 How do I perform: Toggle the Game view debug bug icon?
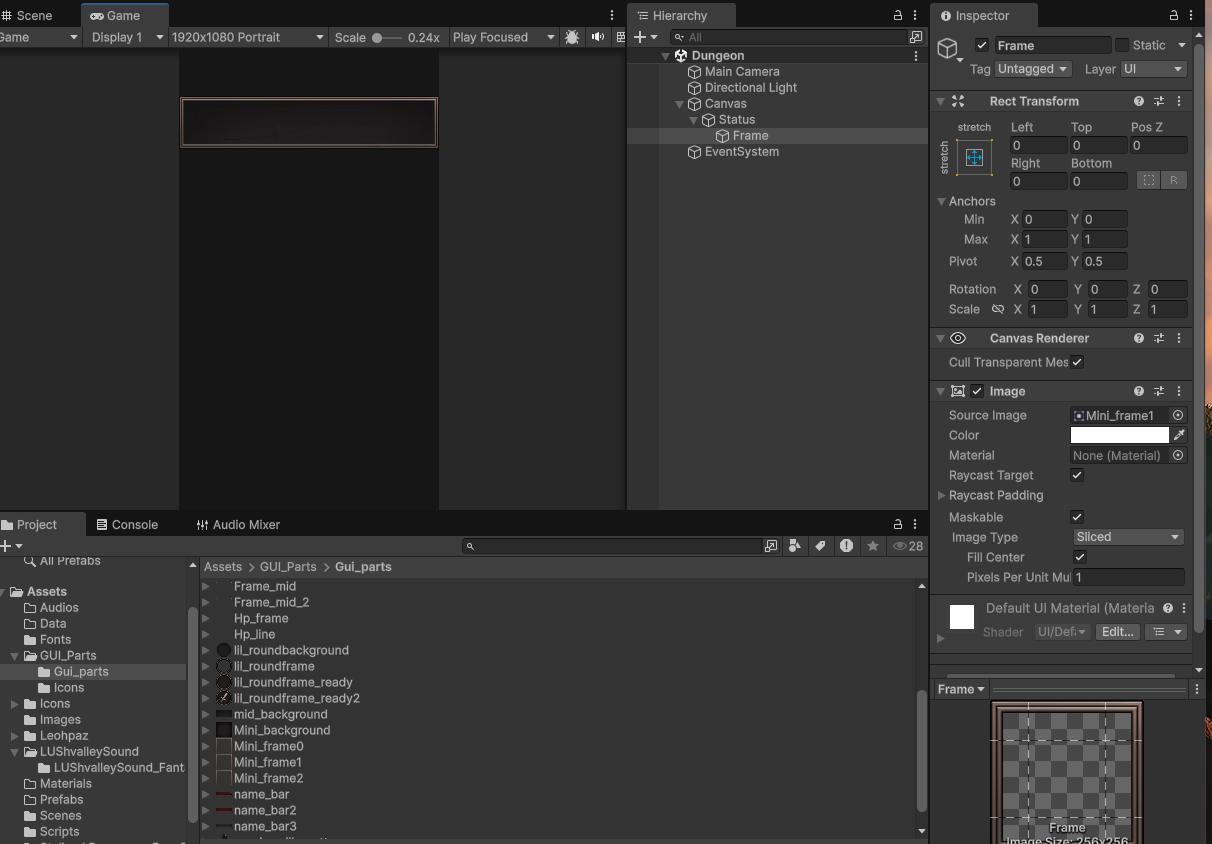(572, 37)
